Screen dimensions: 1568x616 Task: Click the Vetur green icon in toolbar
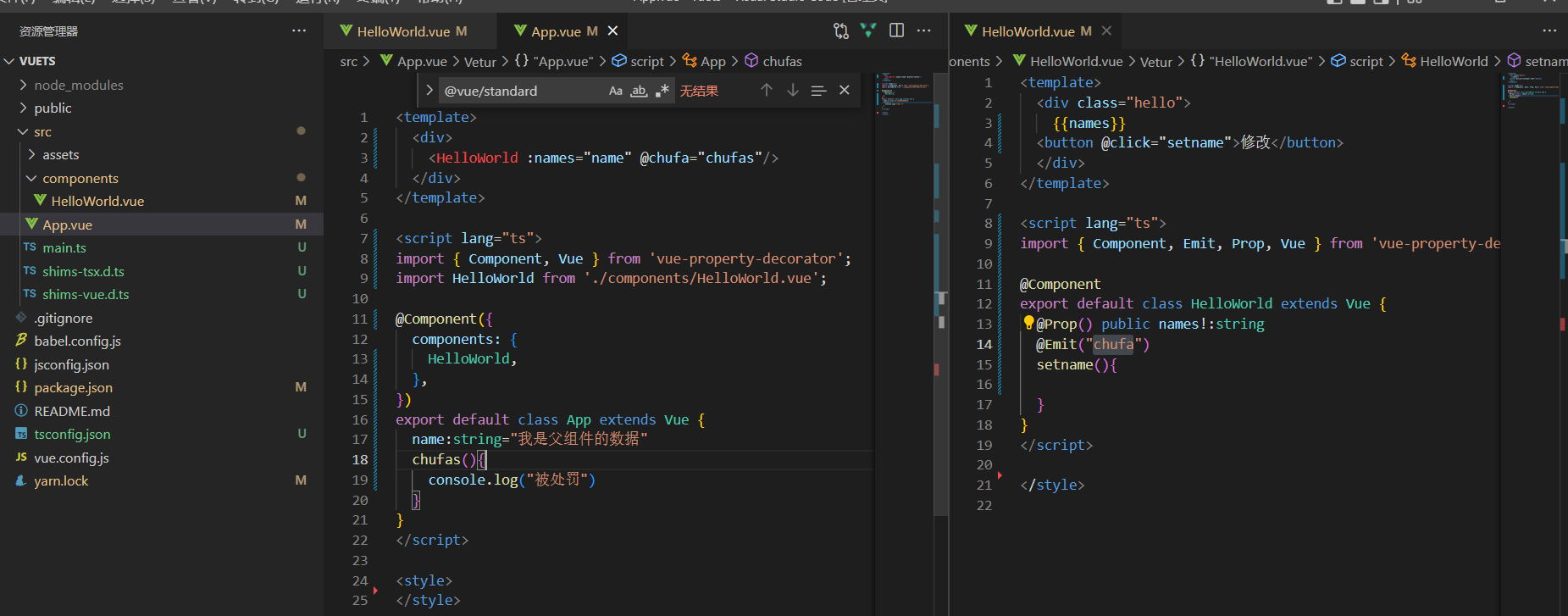[868, 31]
